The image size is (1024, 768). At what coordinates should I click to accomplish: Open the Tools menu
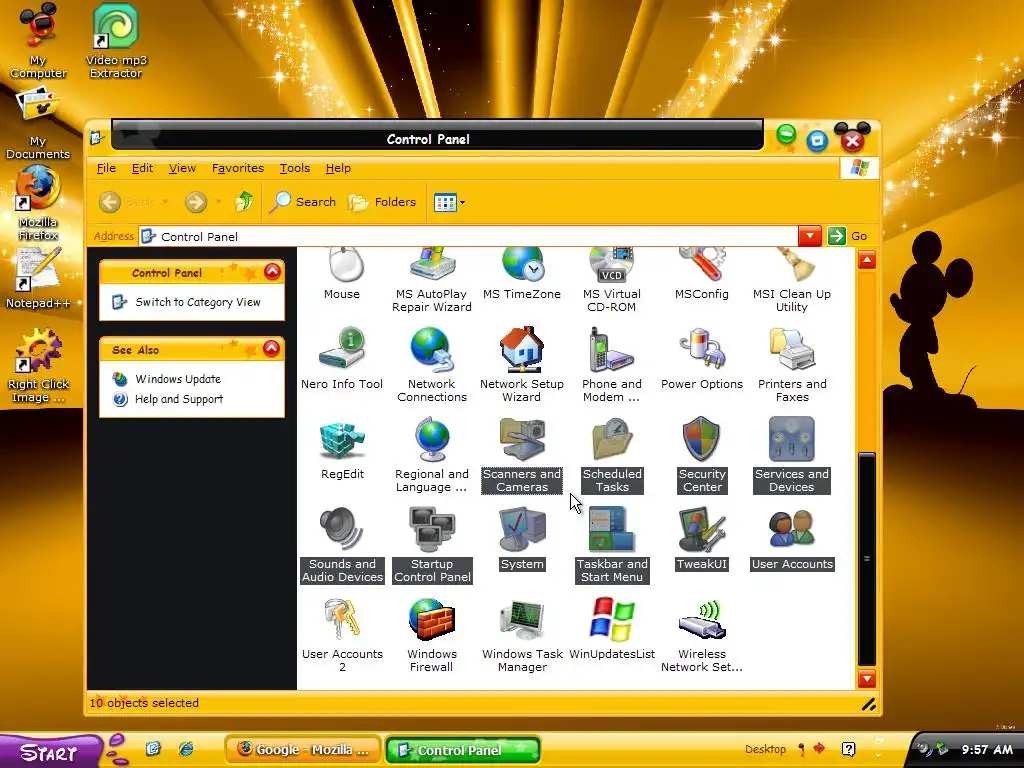tap(295, 168)
